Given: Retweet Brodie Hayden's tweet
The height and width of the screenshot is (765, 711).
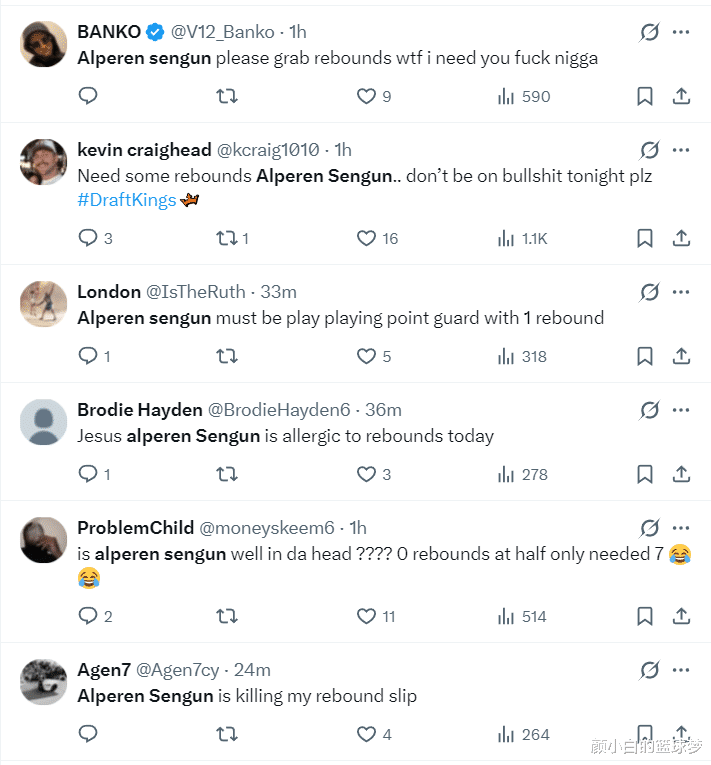Looking at the screenshot, I should (x=227, y=474).
